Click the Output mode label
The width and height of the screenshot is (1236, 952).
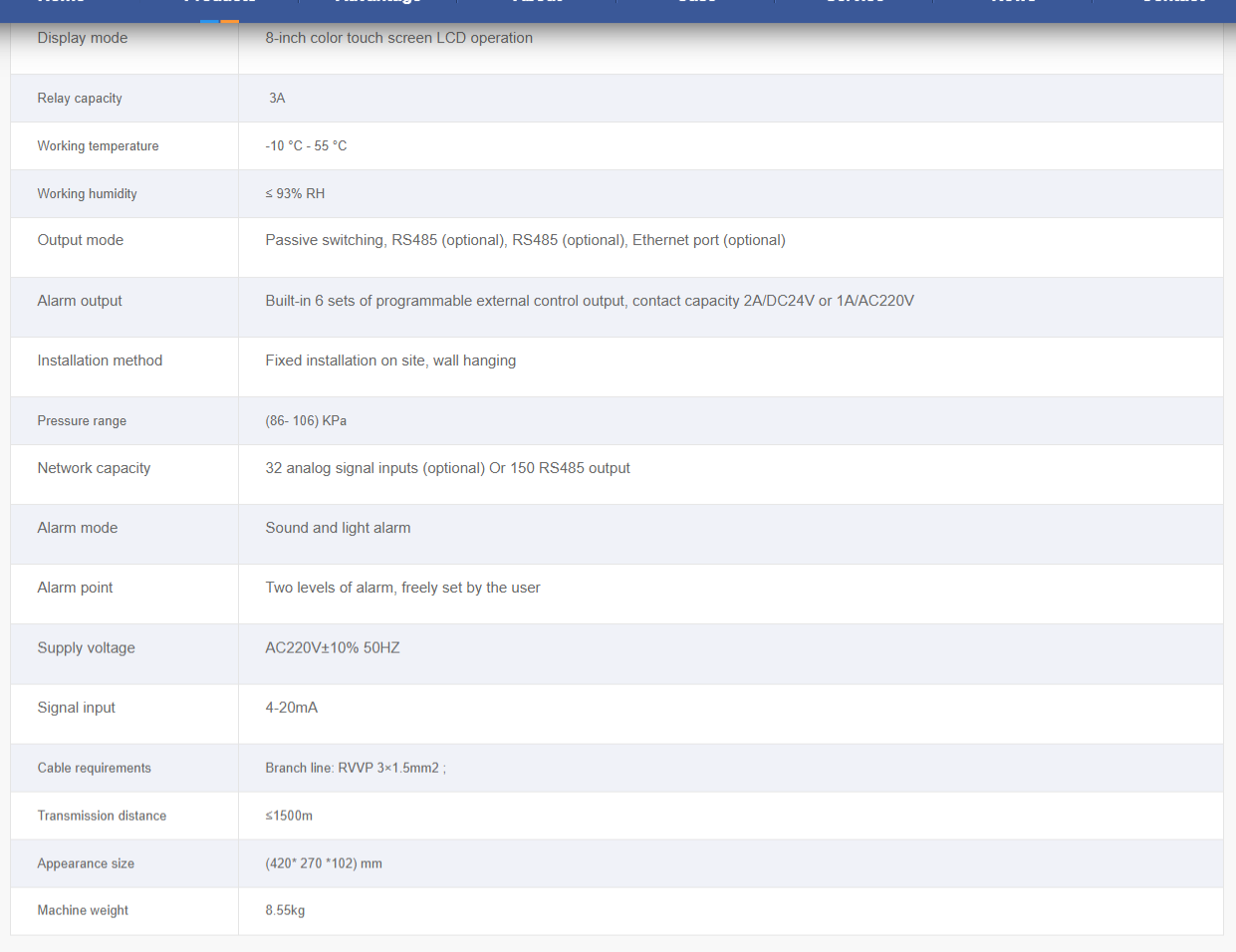coord(81,240)
